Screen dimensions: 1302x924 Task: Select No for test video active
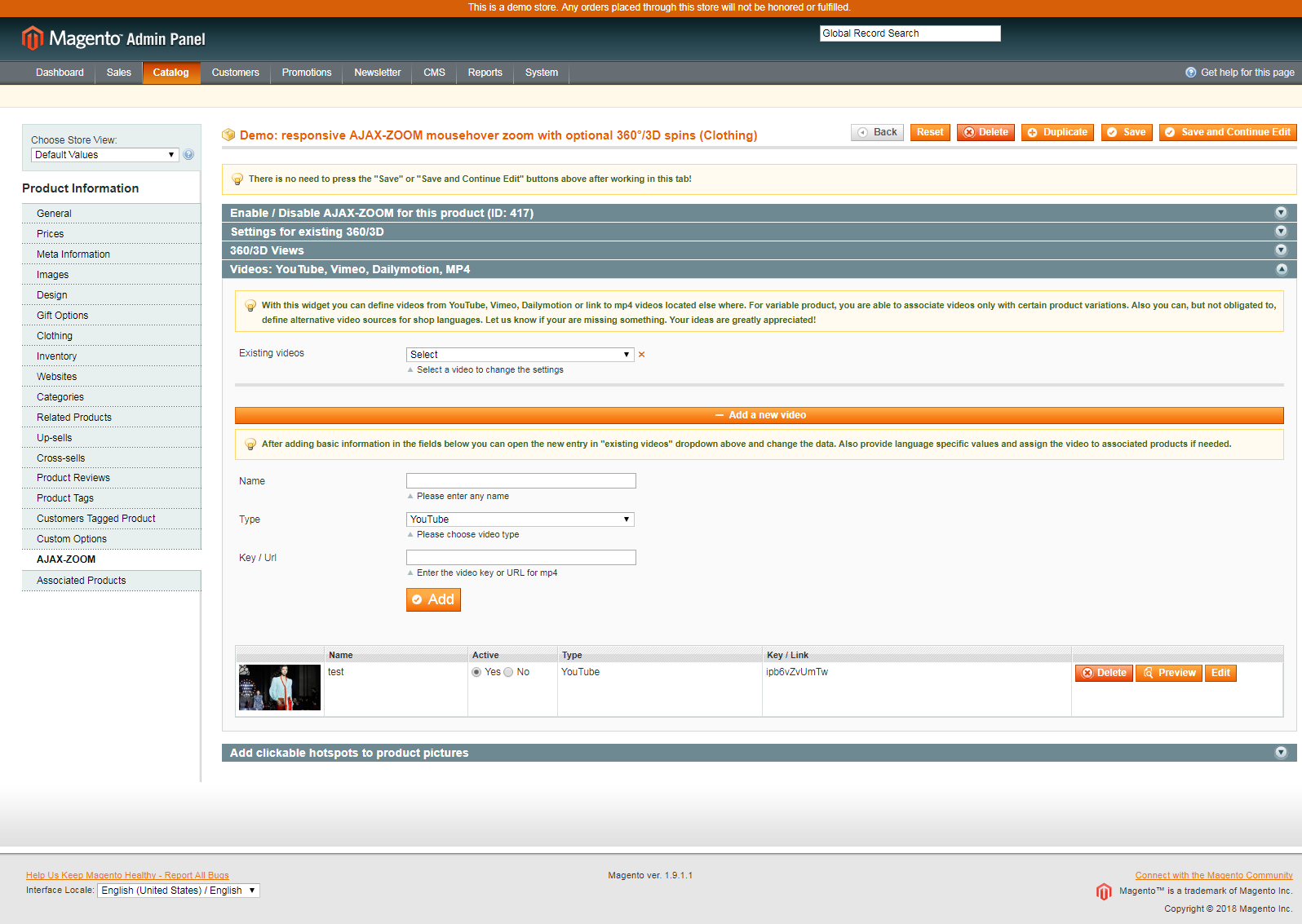[508, 673]
